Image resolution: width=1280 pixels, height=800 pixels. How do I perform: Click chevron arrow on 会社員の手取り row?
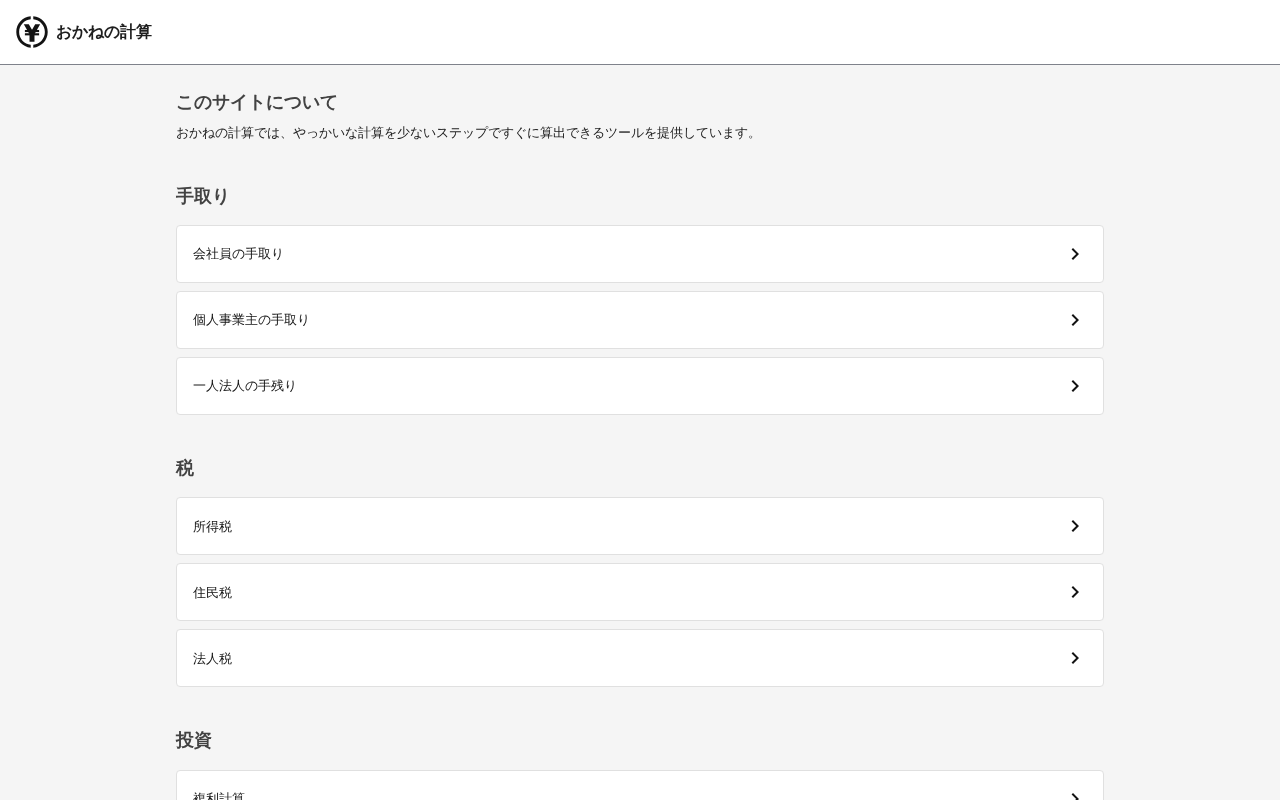(1075, 254)
